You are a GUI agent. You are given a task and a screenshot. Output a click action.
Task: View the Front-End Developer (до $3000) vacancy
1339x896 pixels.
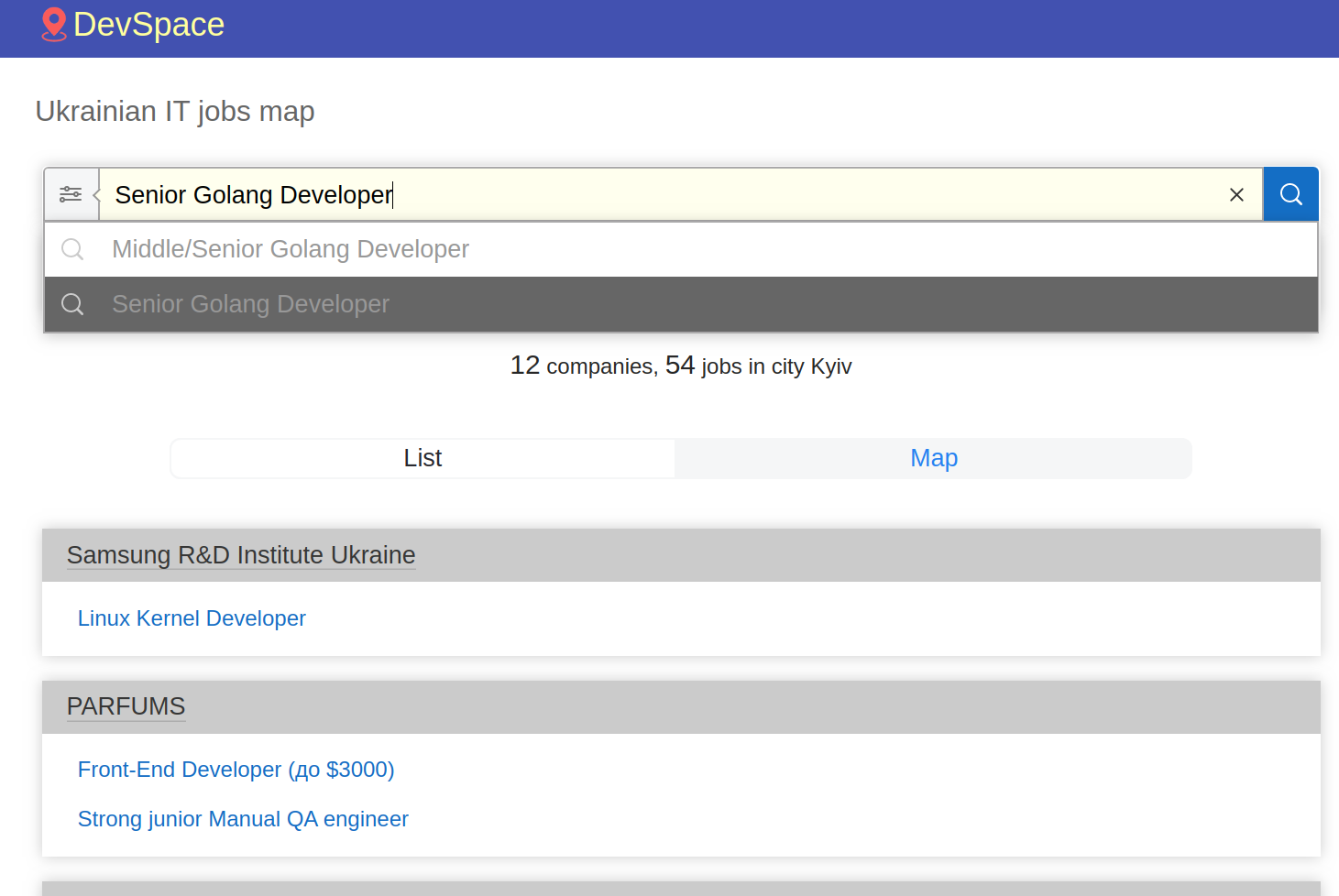click(x=236, y=770)
